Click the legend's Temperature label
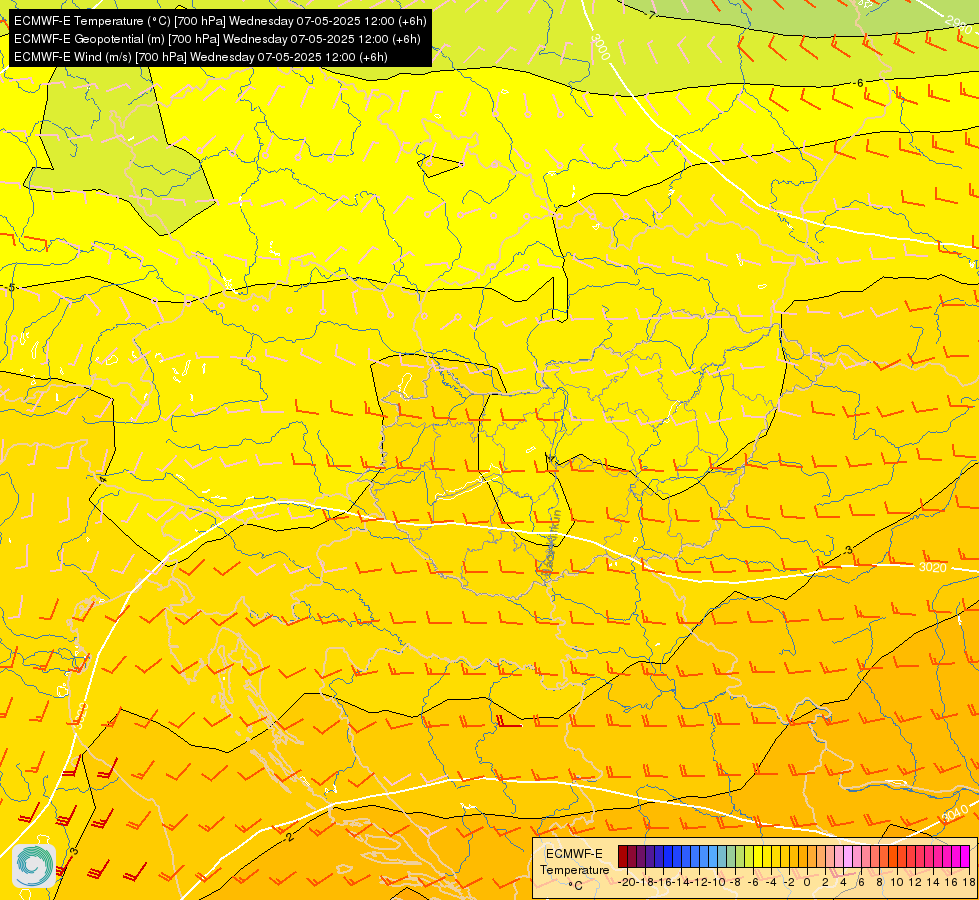The image size is (979, 900). coord(574,870)
